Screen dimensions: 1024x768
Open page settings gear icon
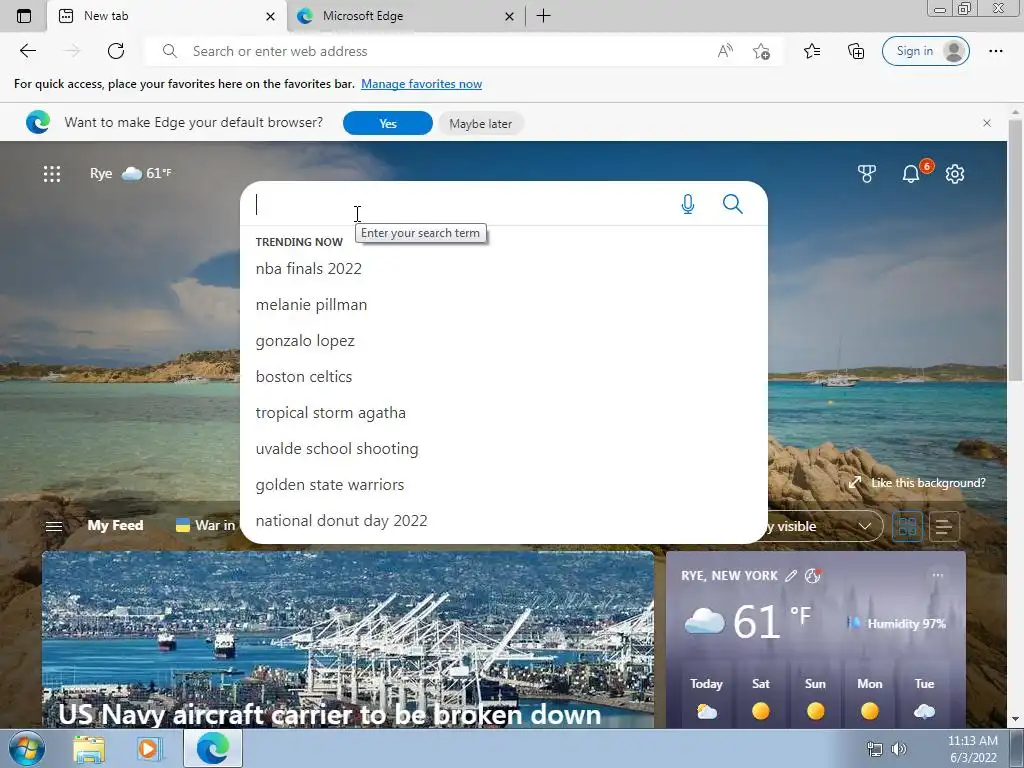(x=955, y=174)
